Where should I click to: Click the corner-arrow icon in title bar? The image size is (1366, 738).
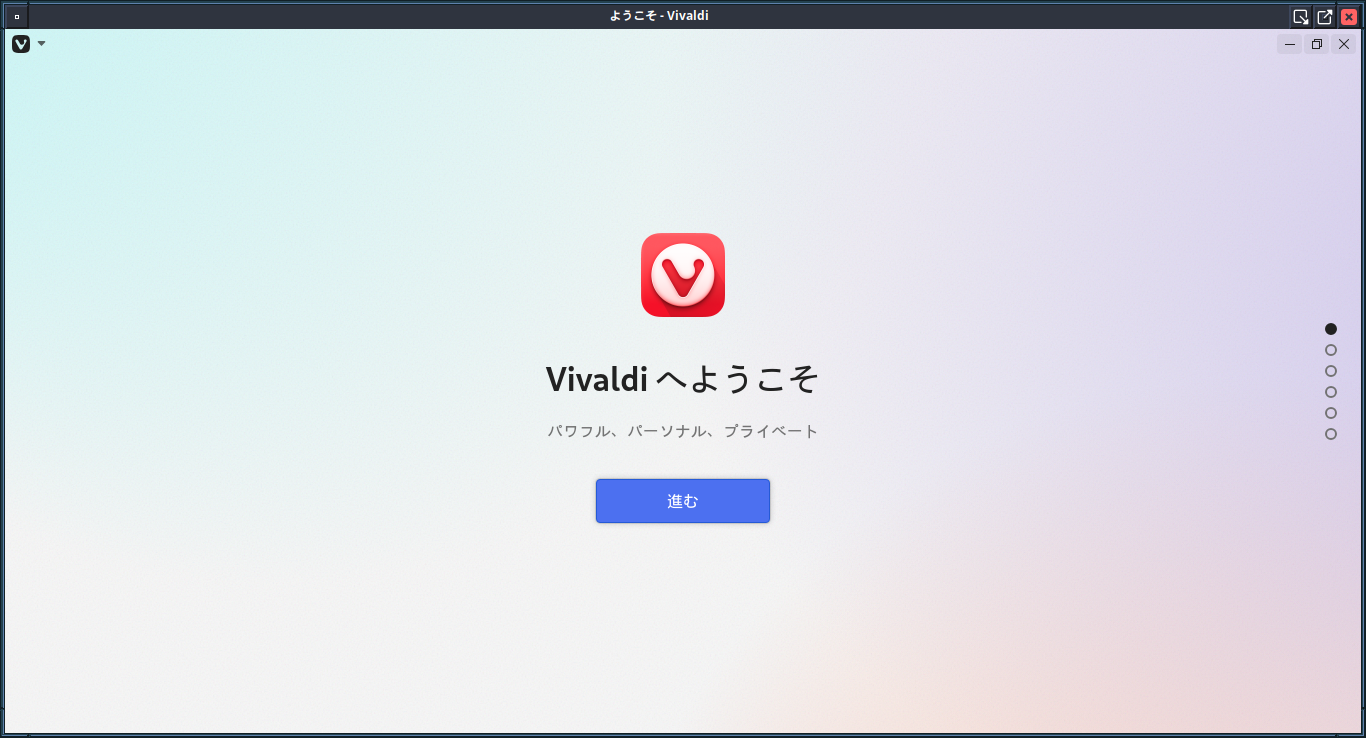tap(1300, 16)
